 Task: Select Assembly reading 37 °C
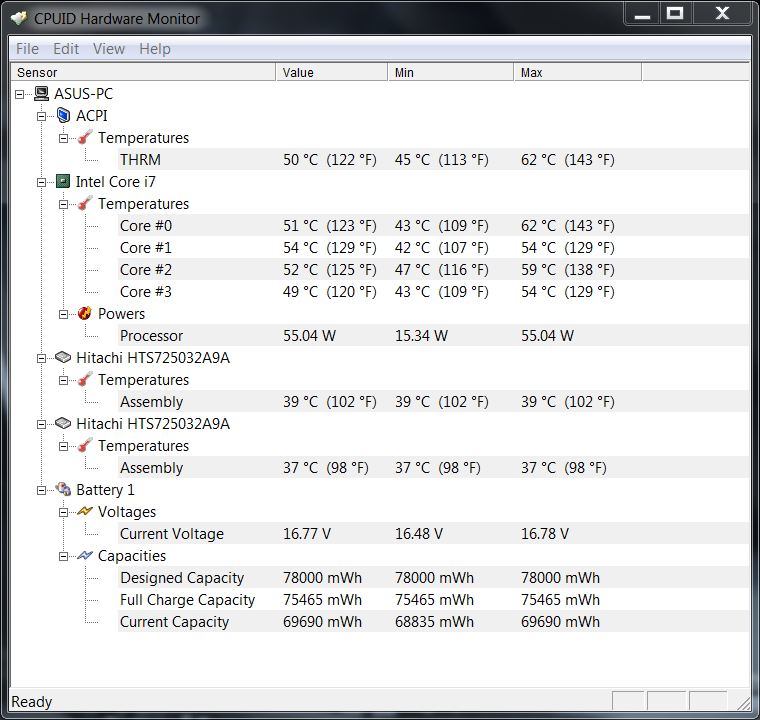[434, 467]
